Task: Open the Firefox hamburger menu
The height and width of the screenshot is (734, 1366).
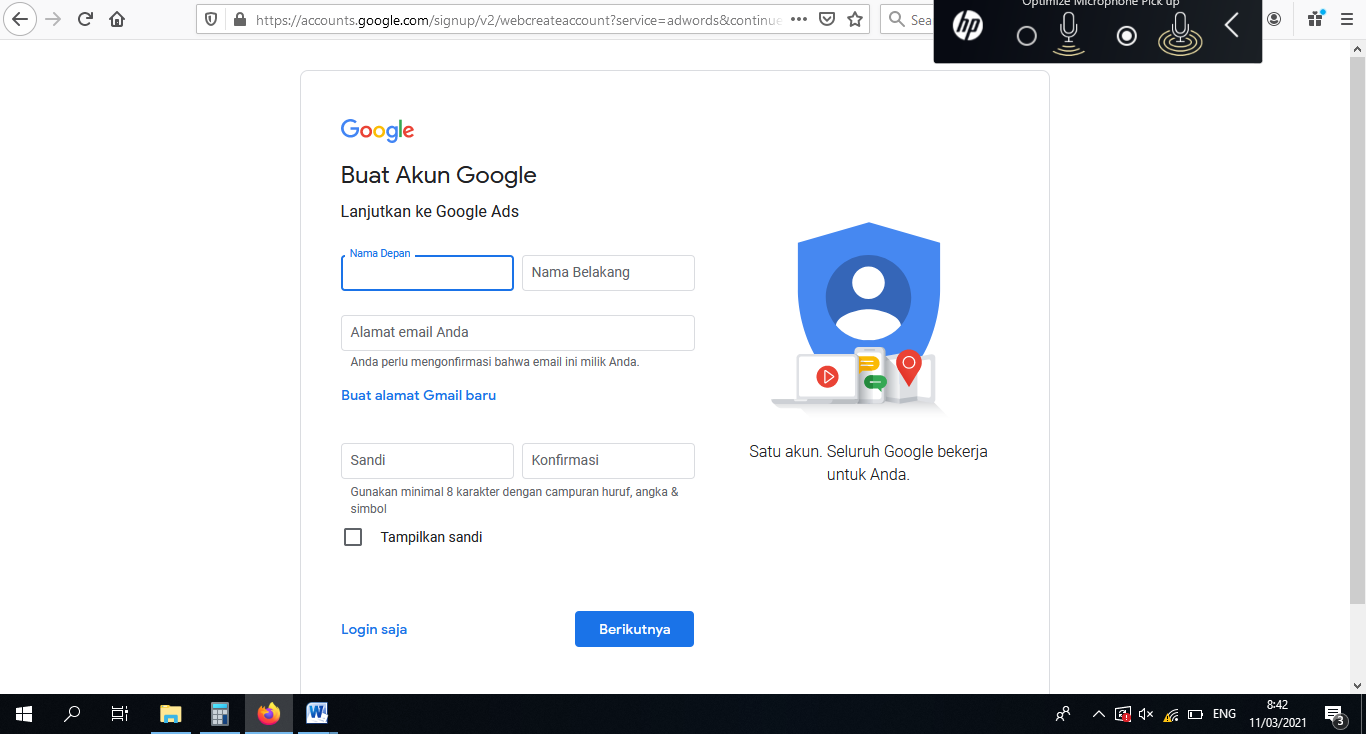Action: point(1347,19)
